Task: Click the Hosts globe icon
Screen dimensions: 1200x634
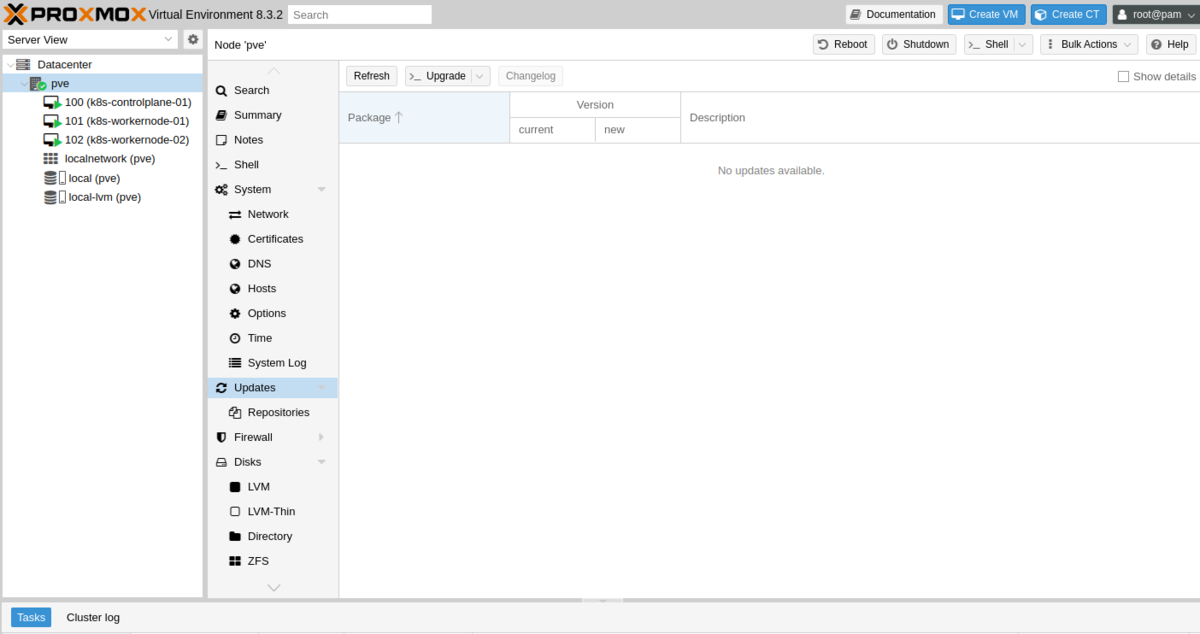Action: click(x=235, y=289)
